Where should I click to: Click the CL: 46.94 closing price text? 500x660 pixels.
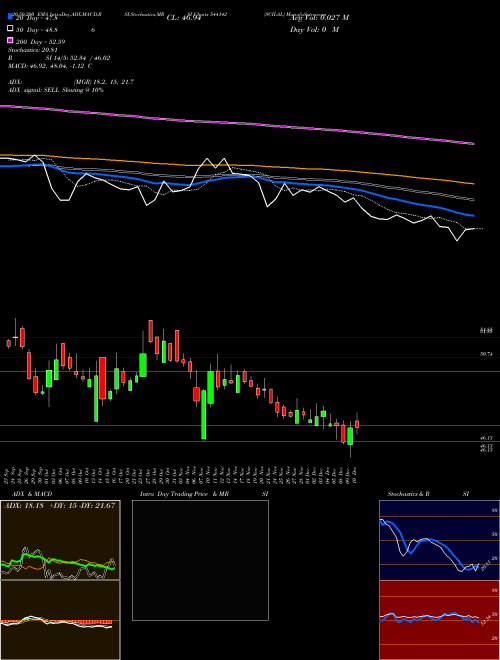coord(184,18)
